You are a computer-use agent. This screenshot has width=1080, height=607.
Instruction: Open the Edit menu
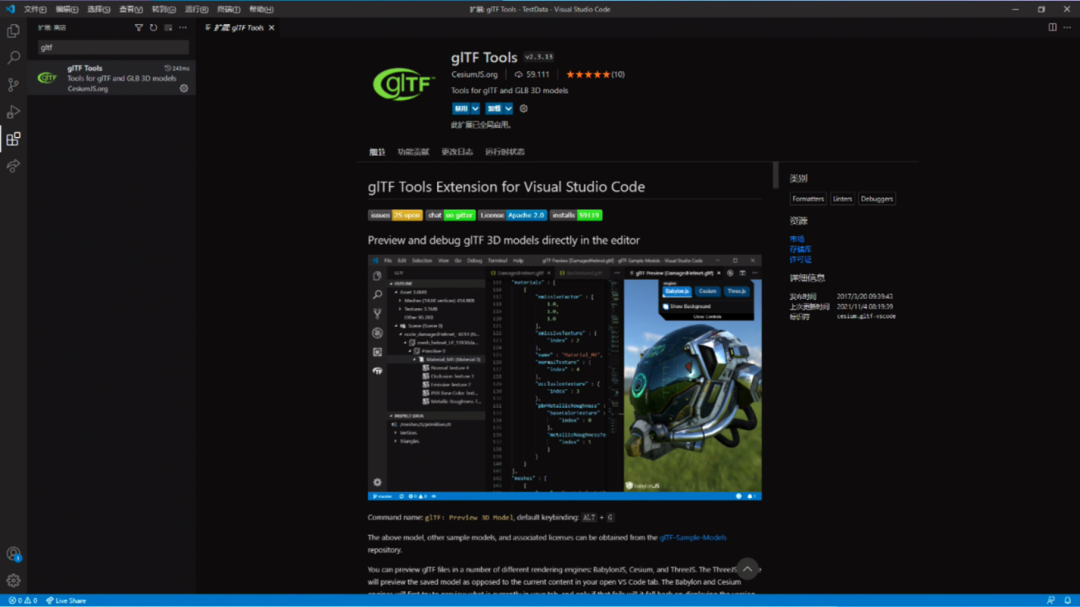tap(67, 9)
